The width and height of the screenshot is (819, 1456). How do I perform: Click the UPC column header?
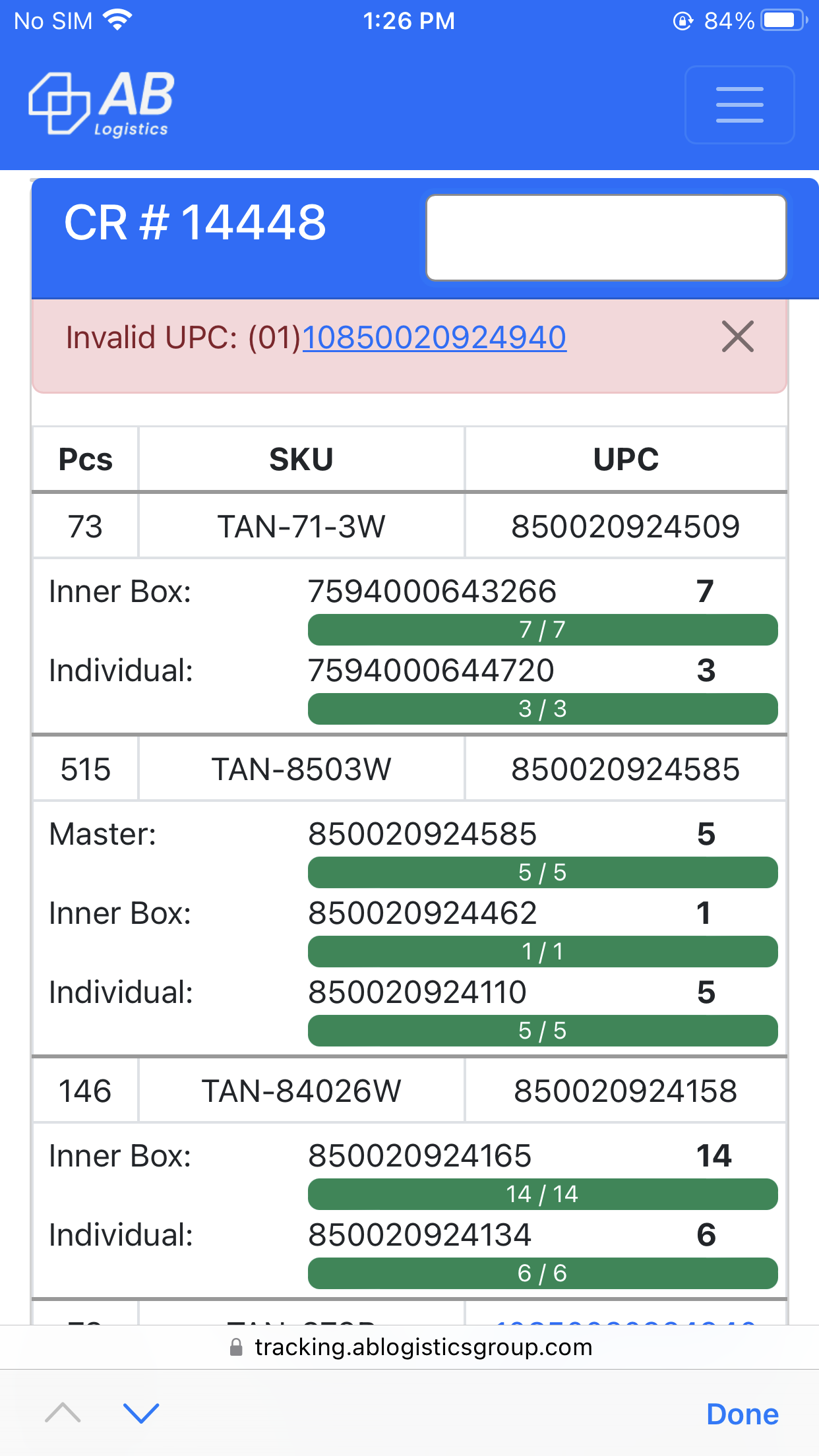pos(625,459)
